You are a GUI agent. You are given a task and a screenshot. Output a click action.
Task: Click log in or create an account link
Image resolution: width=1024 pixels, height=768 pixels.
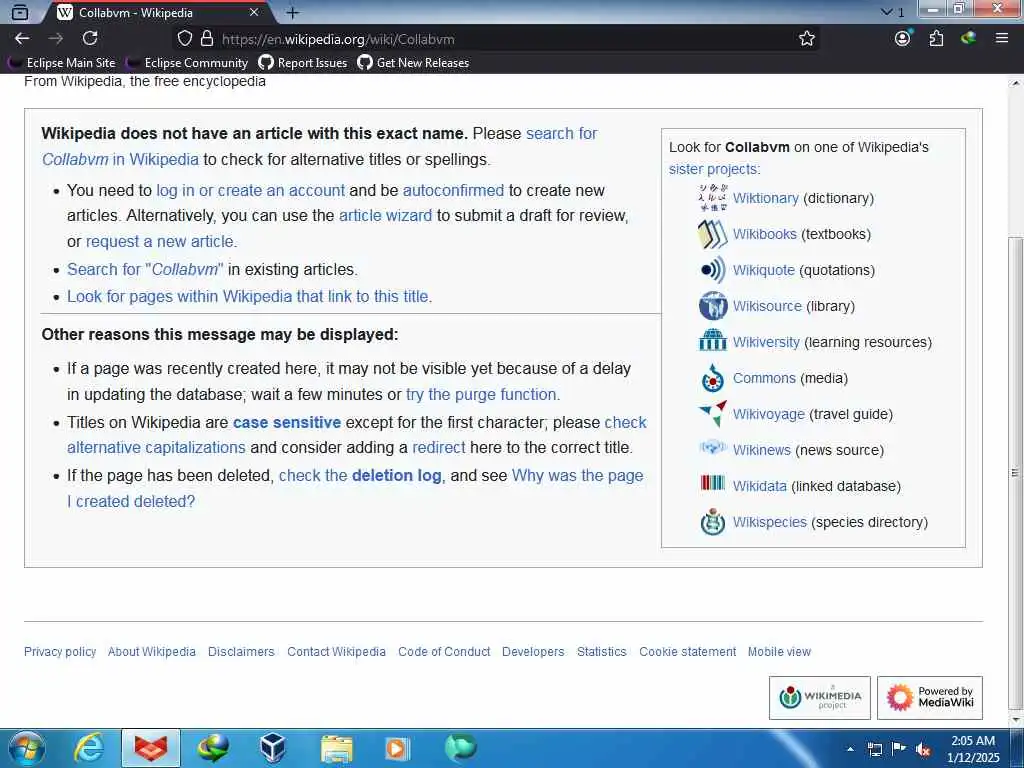click(250, 190)
